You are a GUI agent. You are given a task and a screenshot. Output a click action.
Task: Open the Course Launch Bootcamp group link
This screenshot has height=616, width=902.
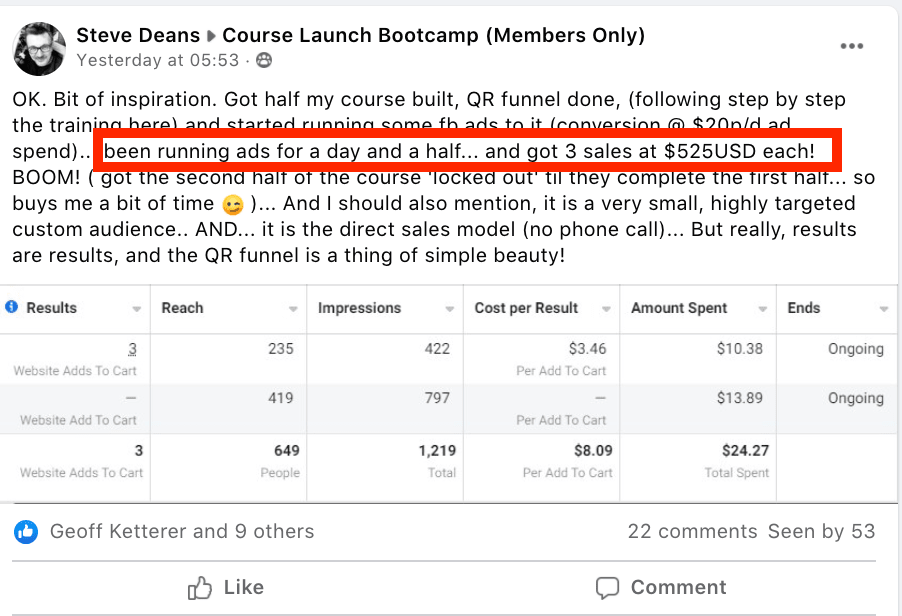pos(433,36)
